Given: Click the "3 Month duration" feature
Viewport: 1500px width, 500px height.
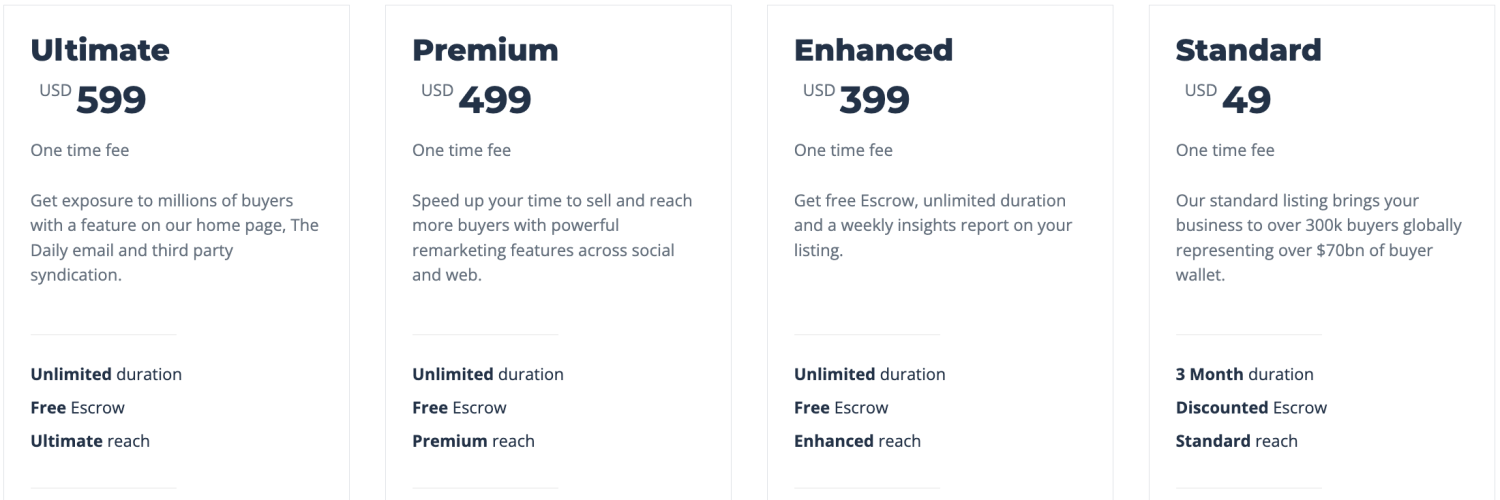Looking at the screenshot, I should (1244, 375).
